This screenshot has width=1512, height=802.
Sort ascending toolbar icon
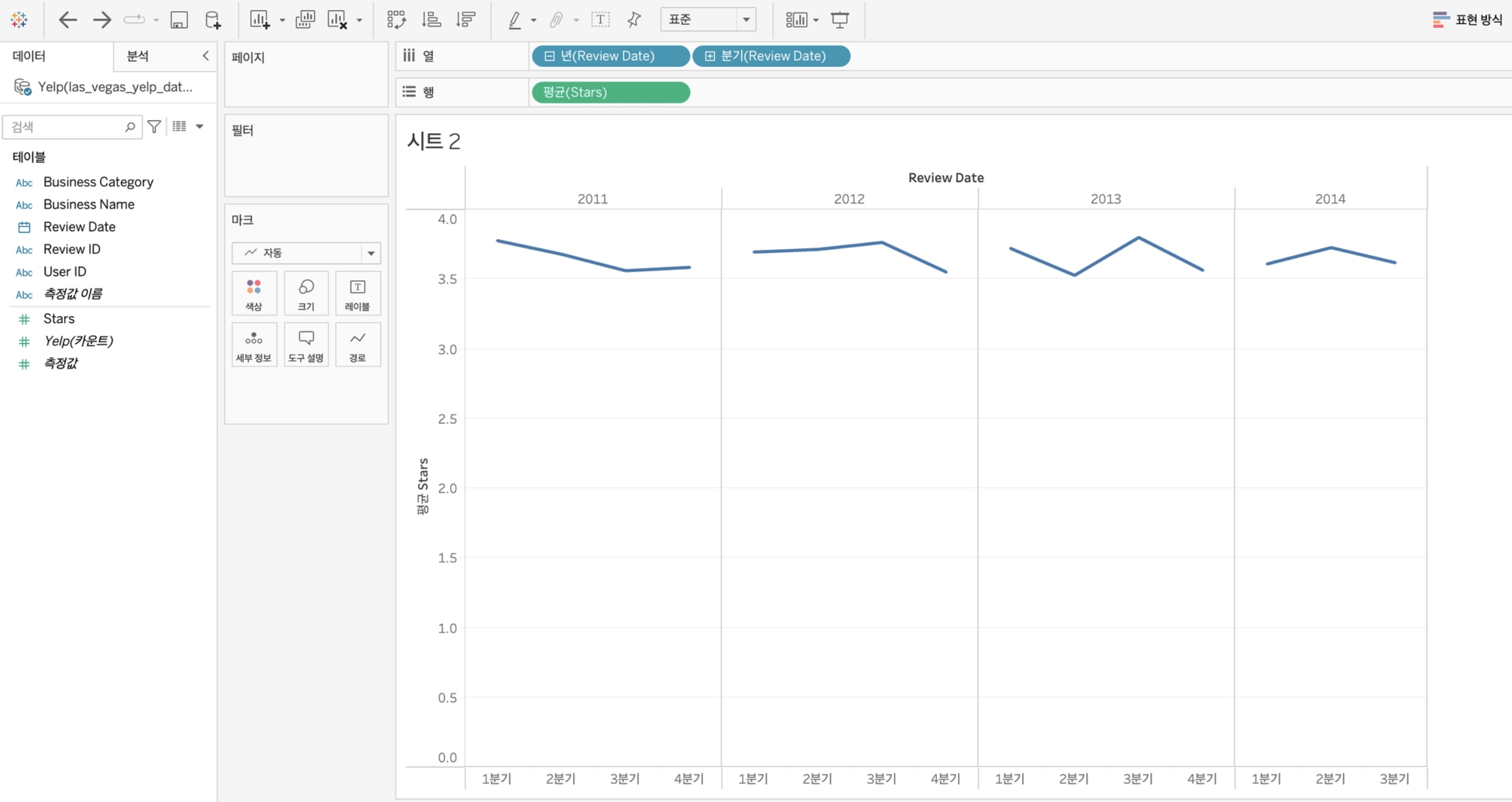click(431, 20)
